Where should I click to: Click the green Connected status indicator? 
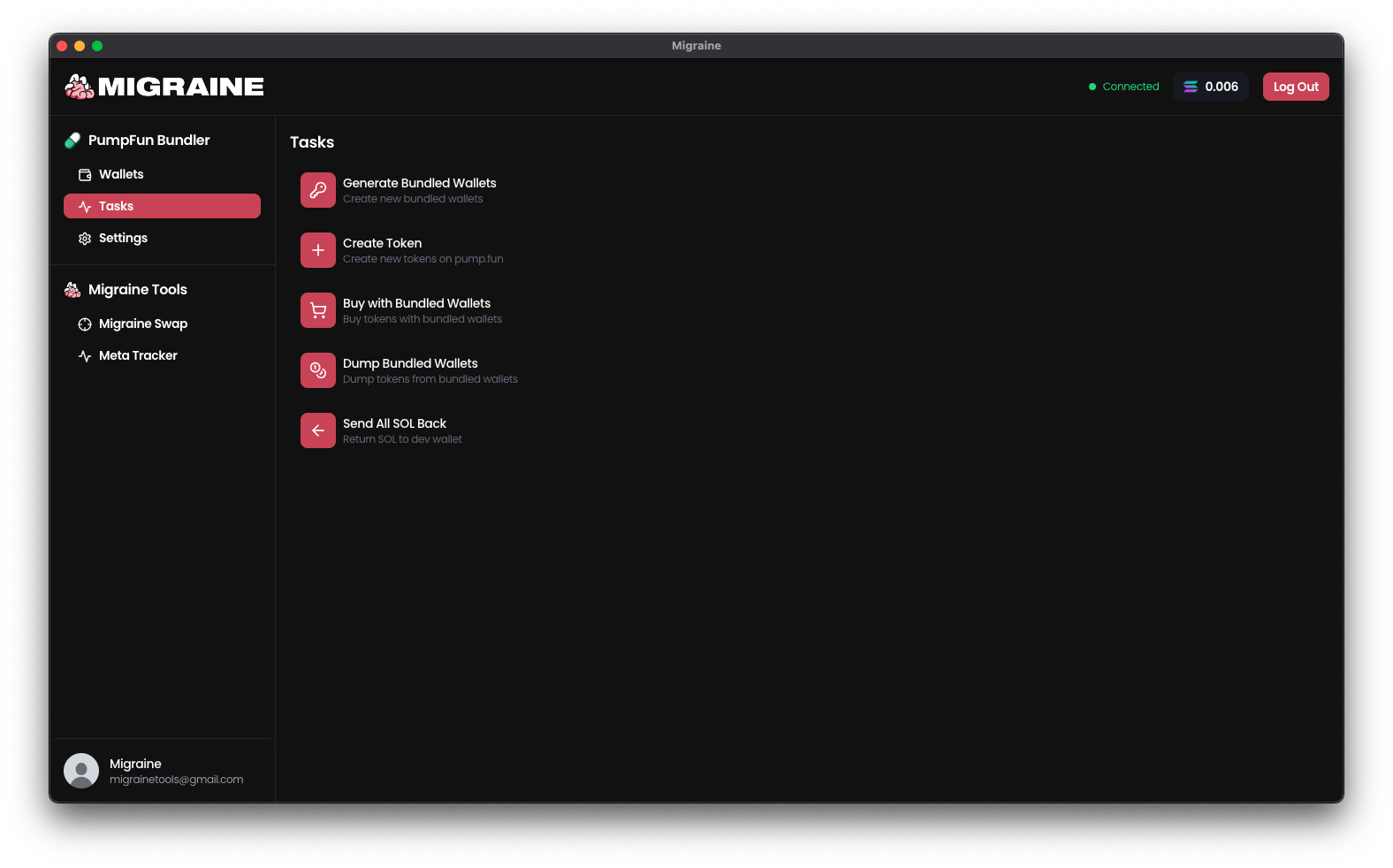coord(1124,87)
